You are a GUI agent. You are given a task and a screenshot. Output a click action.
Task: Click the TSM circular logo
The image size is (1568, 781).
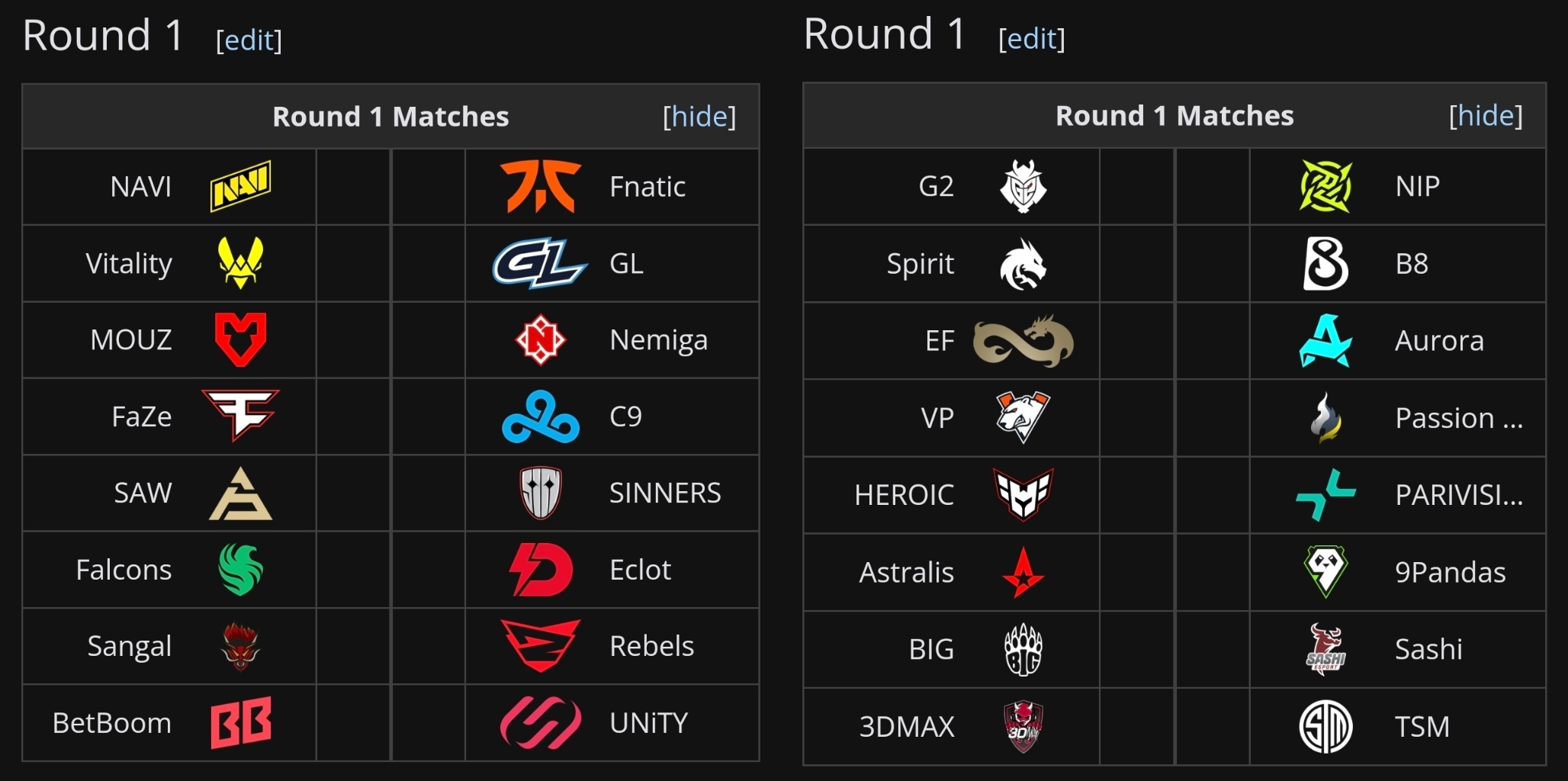click(x=1325, y=726)
